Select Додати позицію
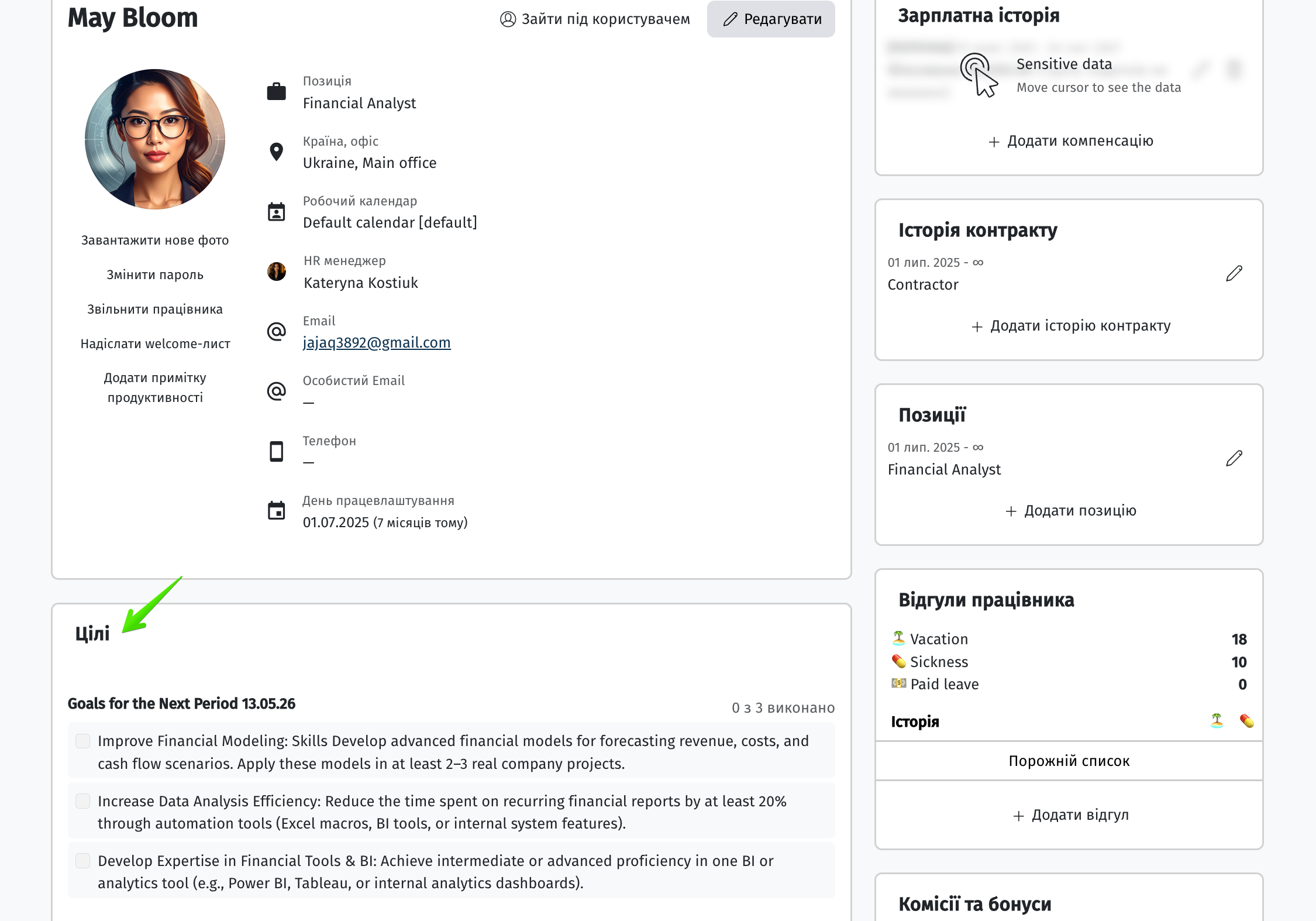This screenshot has height=921, width=1316. click(x=1070, y=511)
